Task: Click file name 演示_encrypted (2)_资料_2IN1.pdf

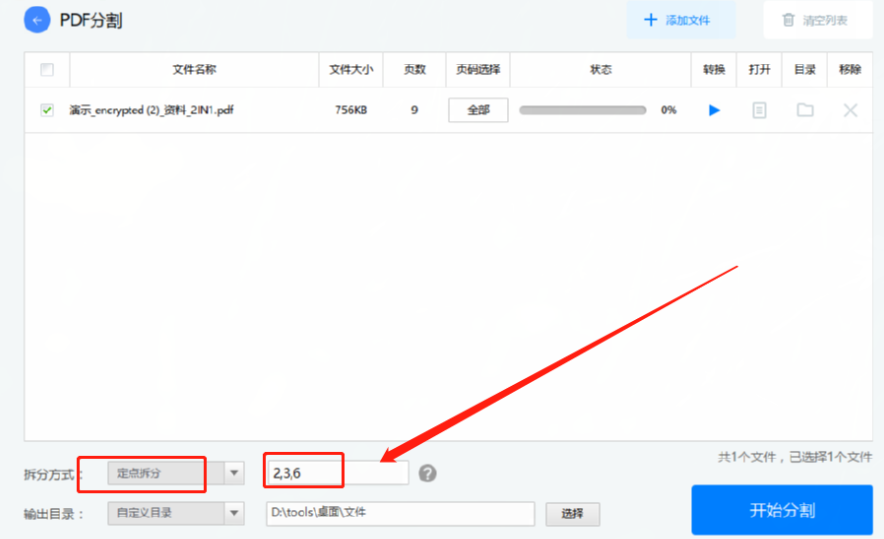Action: tap(151, 110)
